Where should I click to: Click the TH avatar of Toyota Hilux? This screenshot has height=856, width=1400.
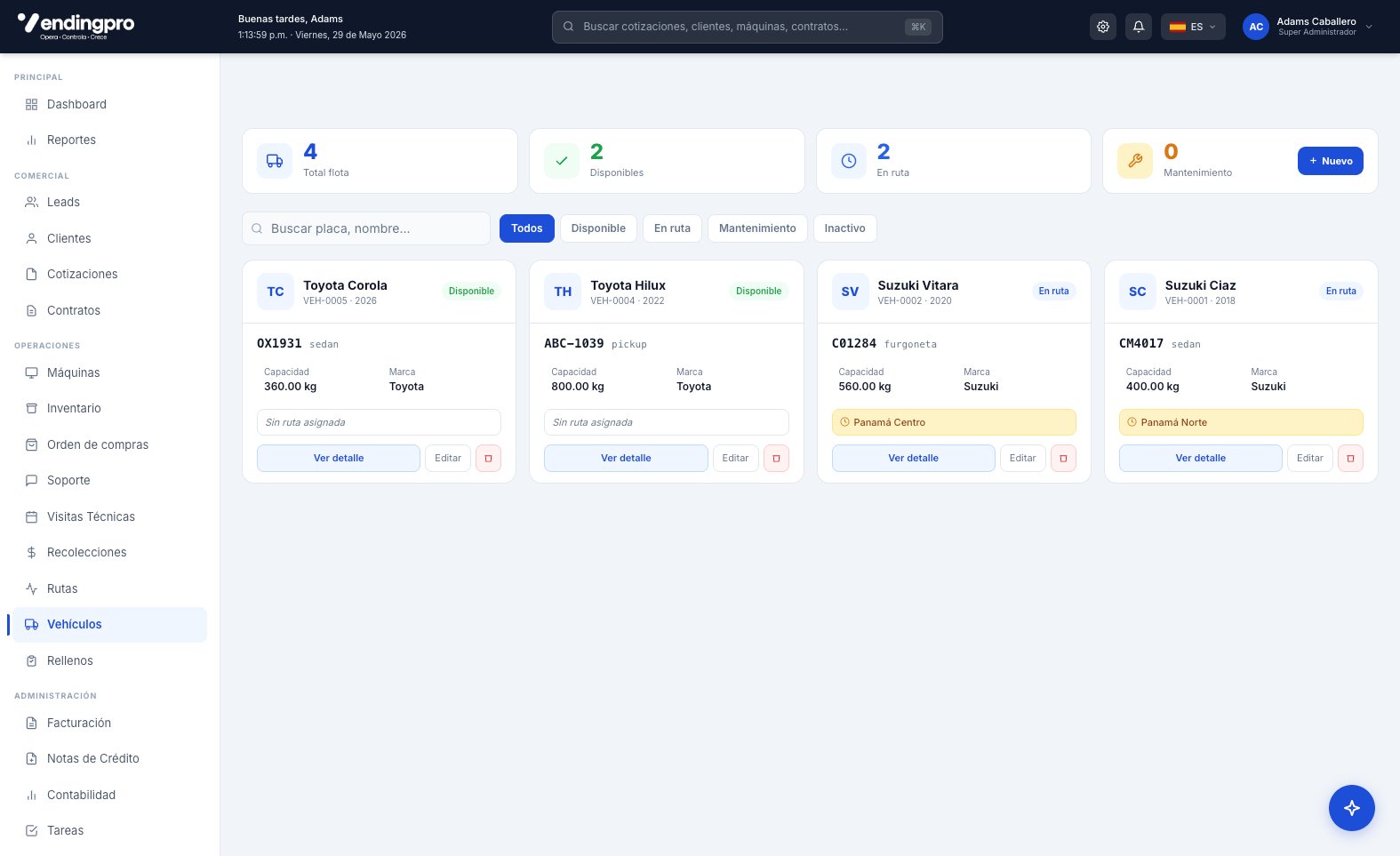click(x=563, y=292)
